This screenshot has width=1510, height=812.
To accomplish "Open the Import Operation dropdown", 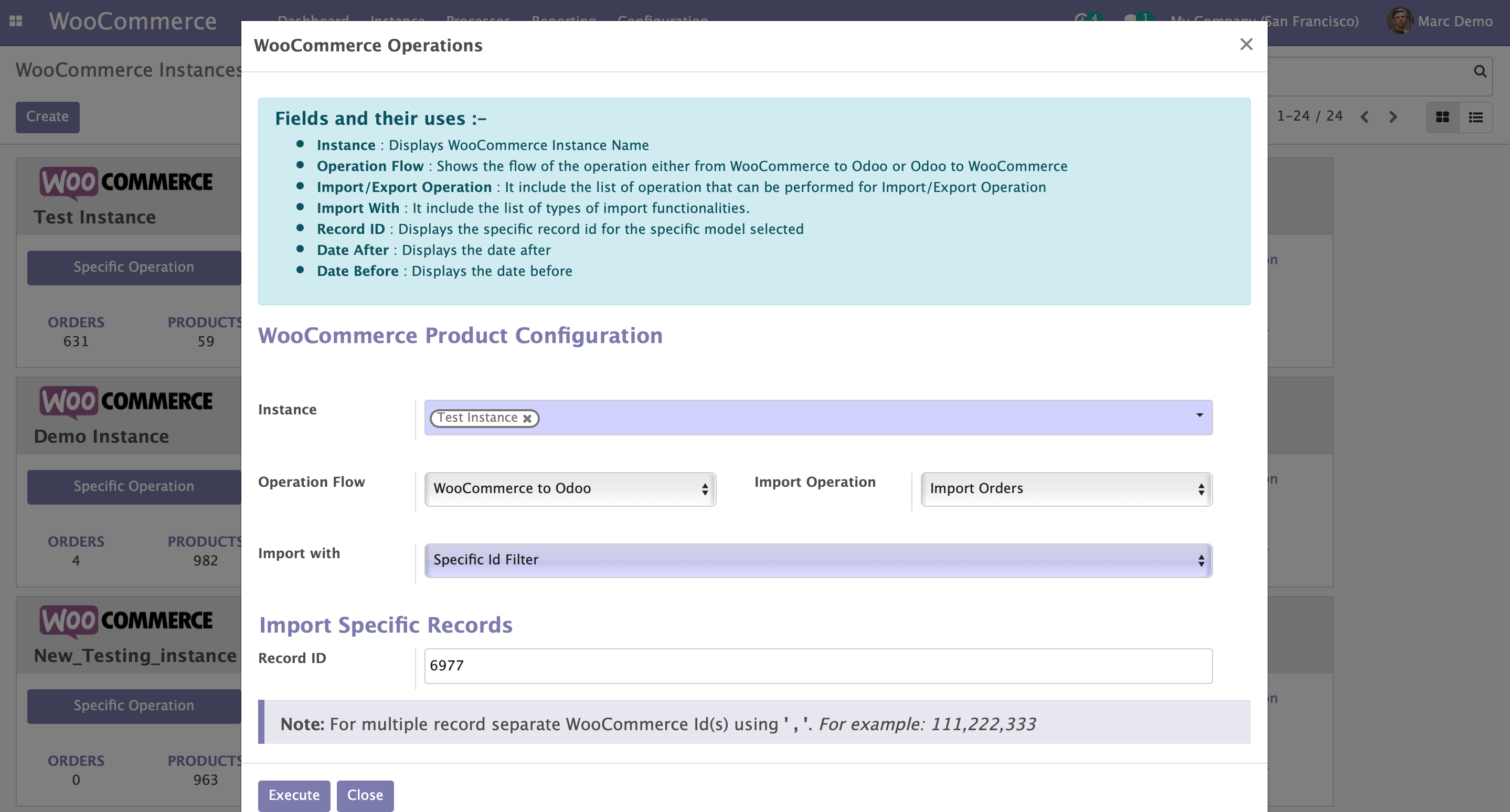I will [x=1065, y=488].
